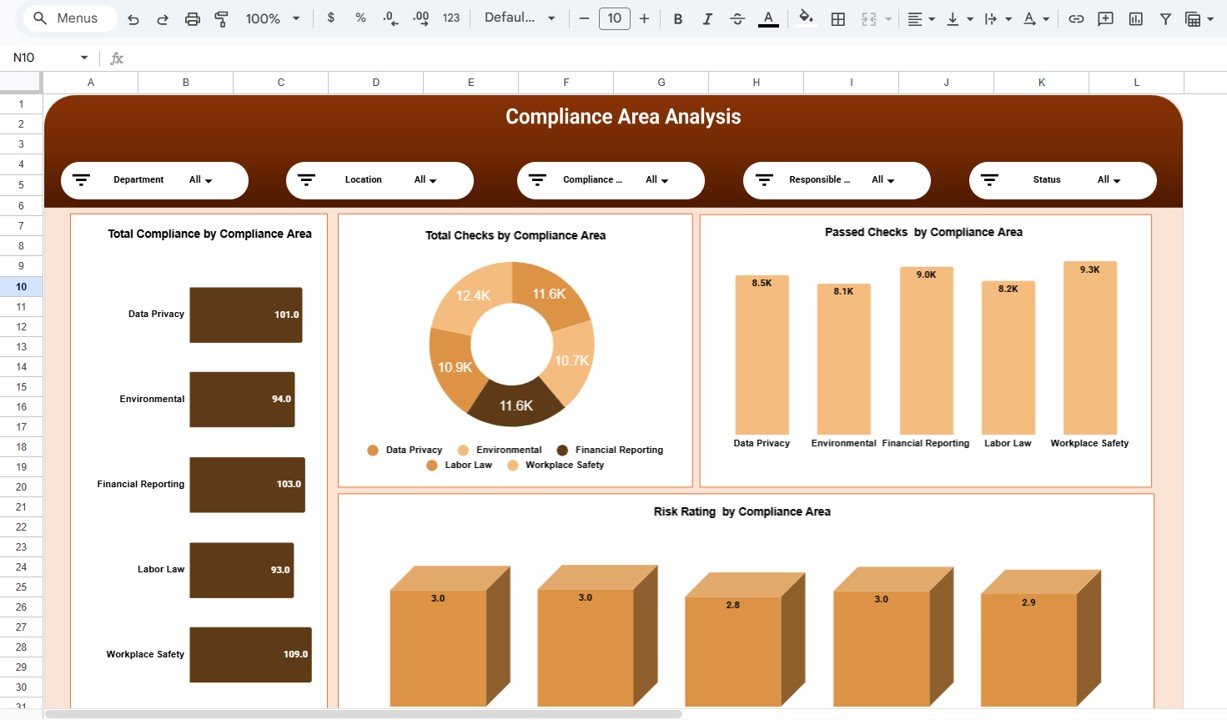Apply borders to the selection

tap(837, 18)
